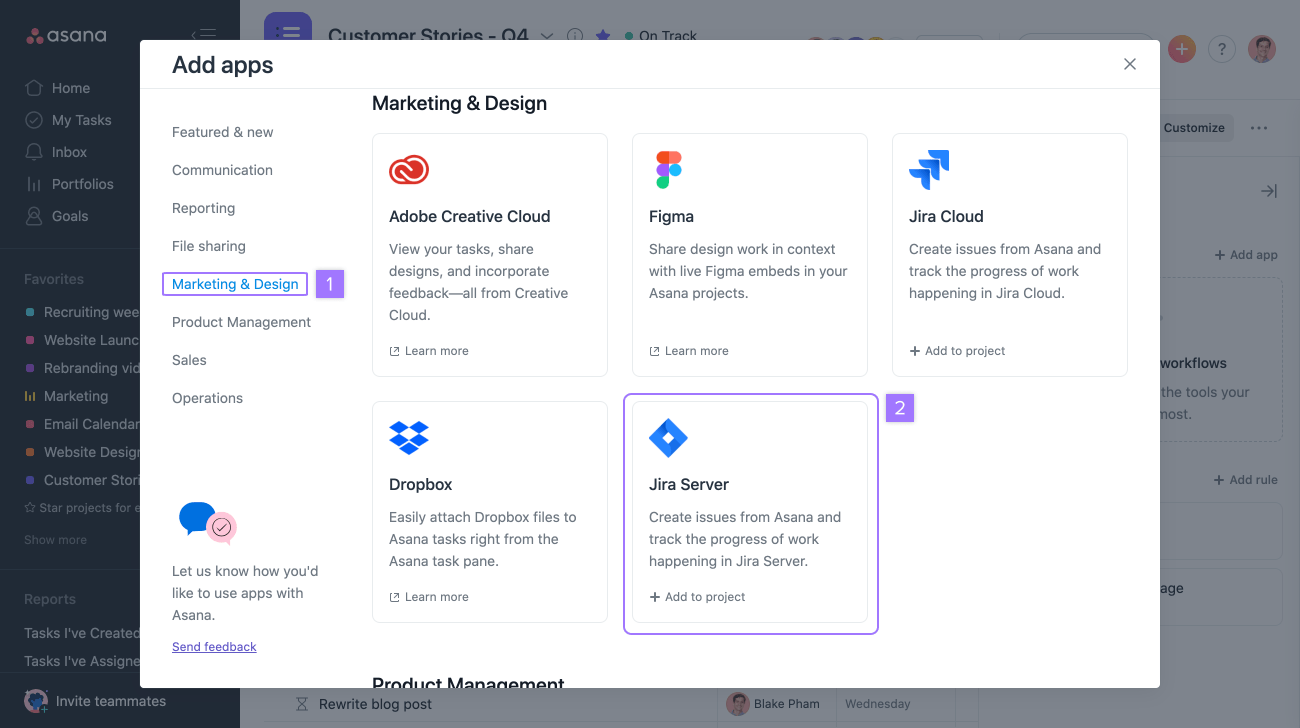
Task: Toggle the project favorite star
Action: (603, 36)
